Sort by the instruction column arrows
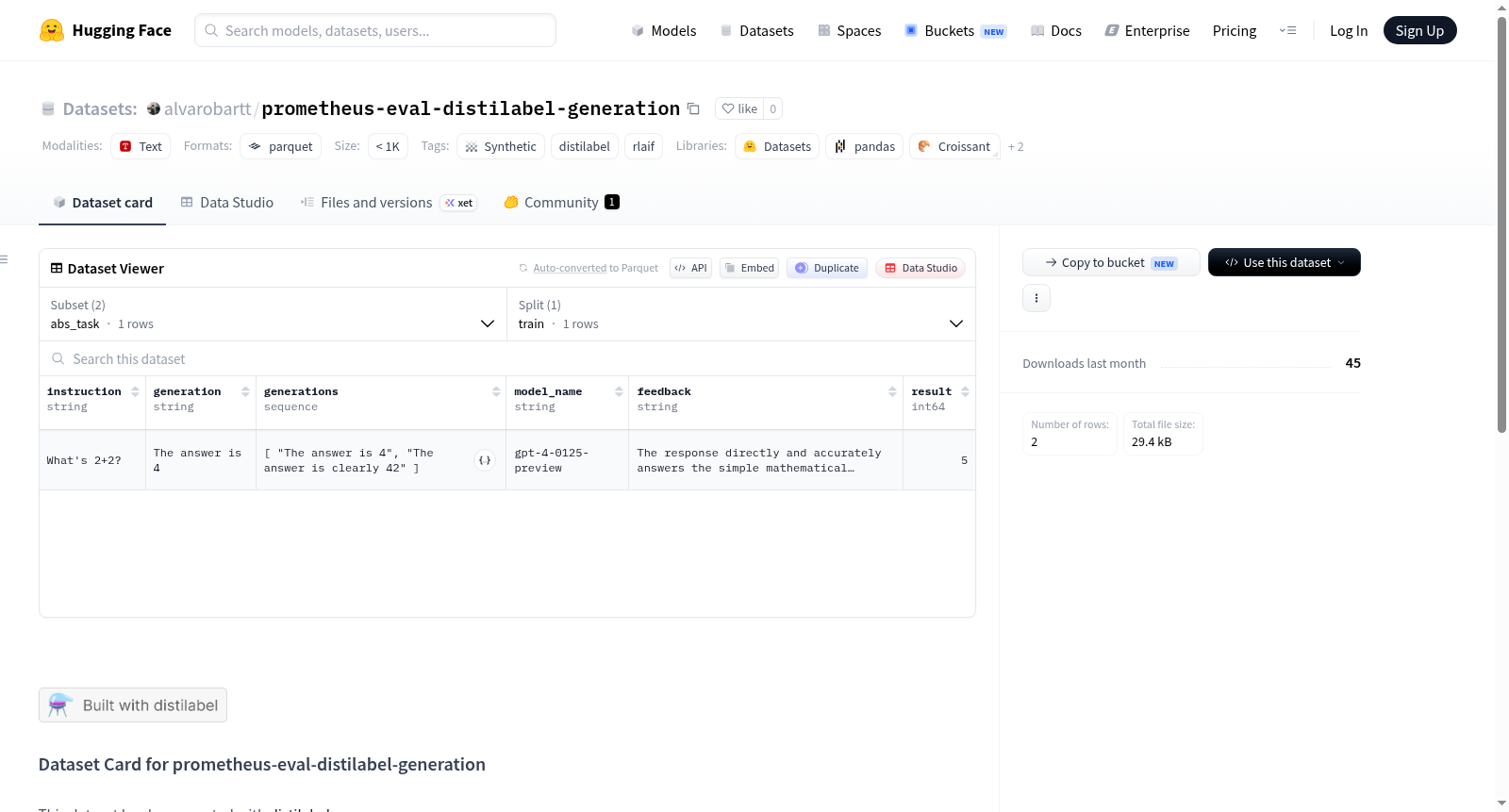Viewport: 1509px width, 812px height. pyautogui.click(x=135, y=391)
